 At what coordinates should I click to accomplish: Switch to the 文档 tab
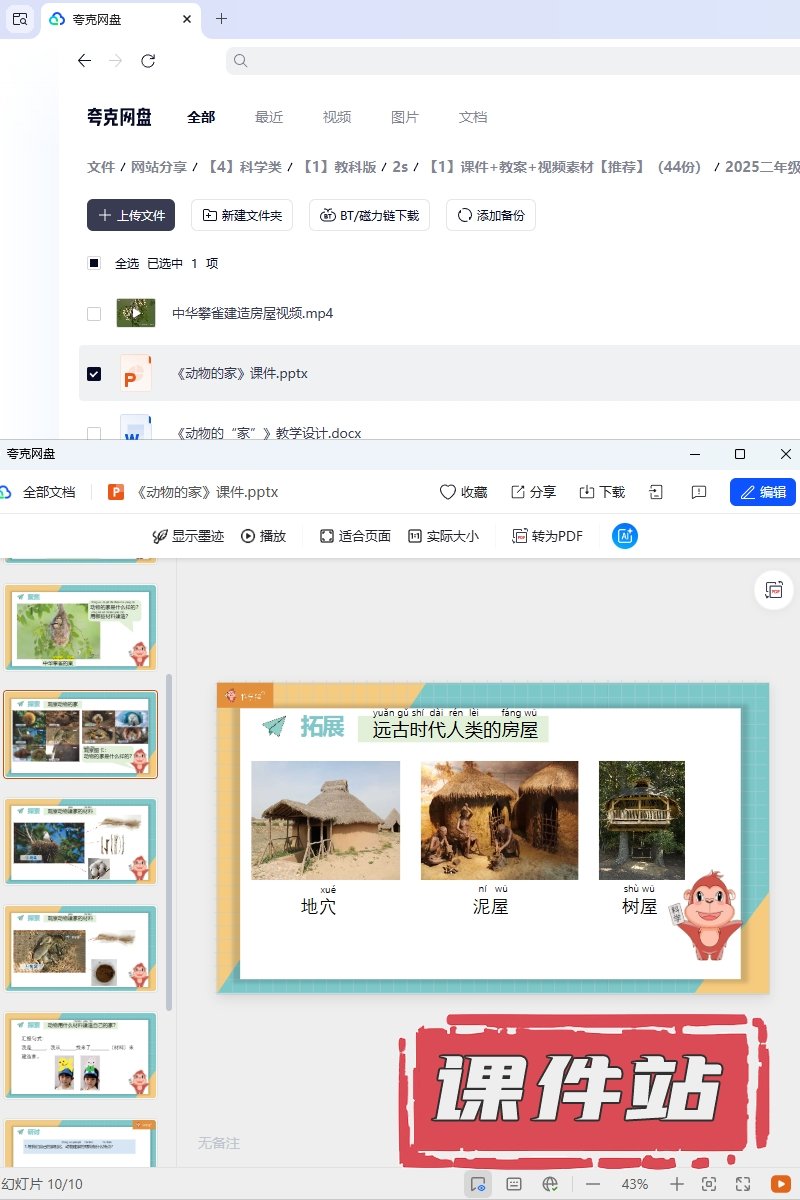(x=473, y=117)
